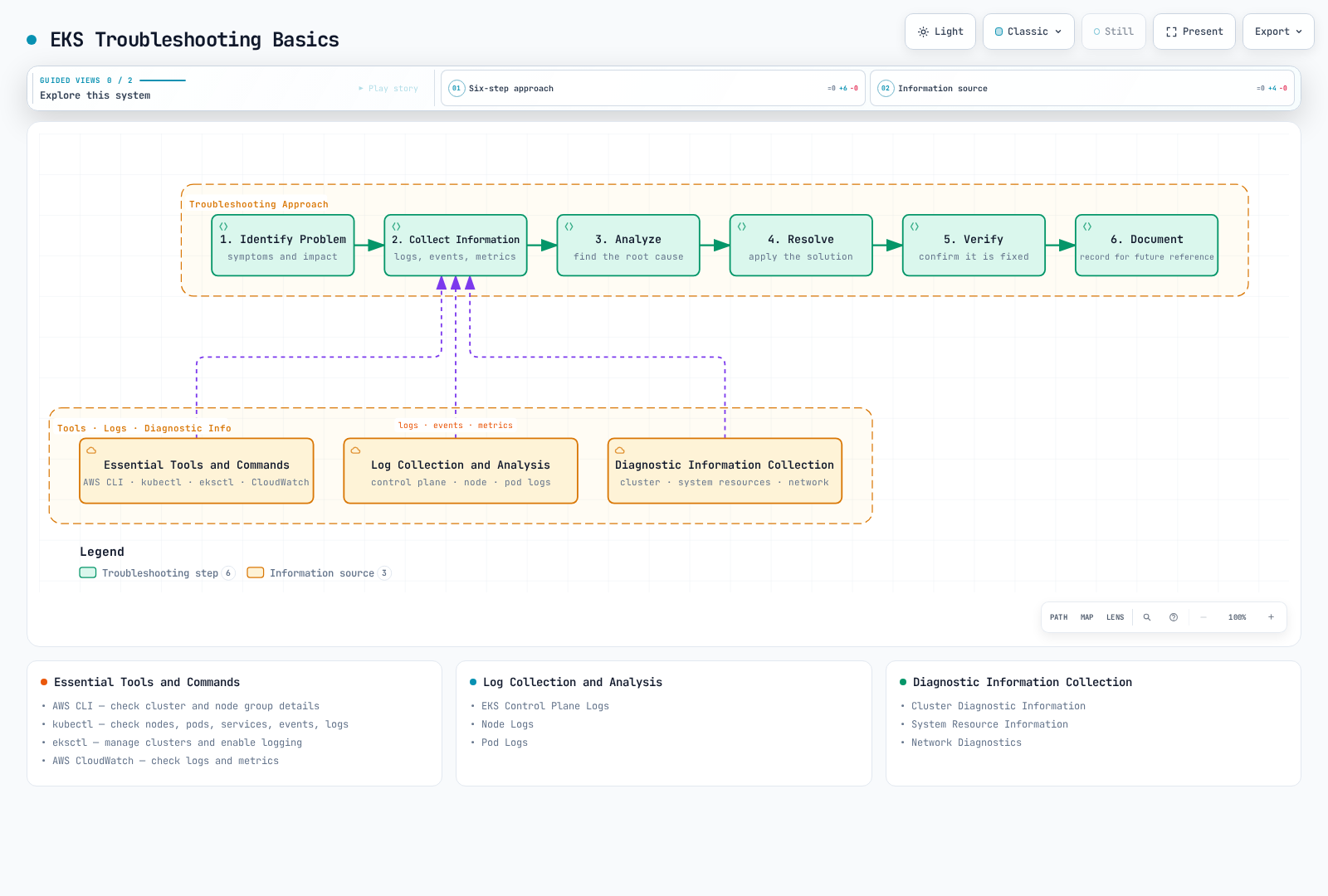Select the 3. Analyze node
This screenshot has width=1328, height=896.
click(628, 246)
